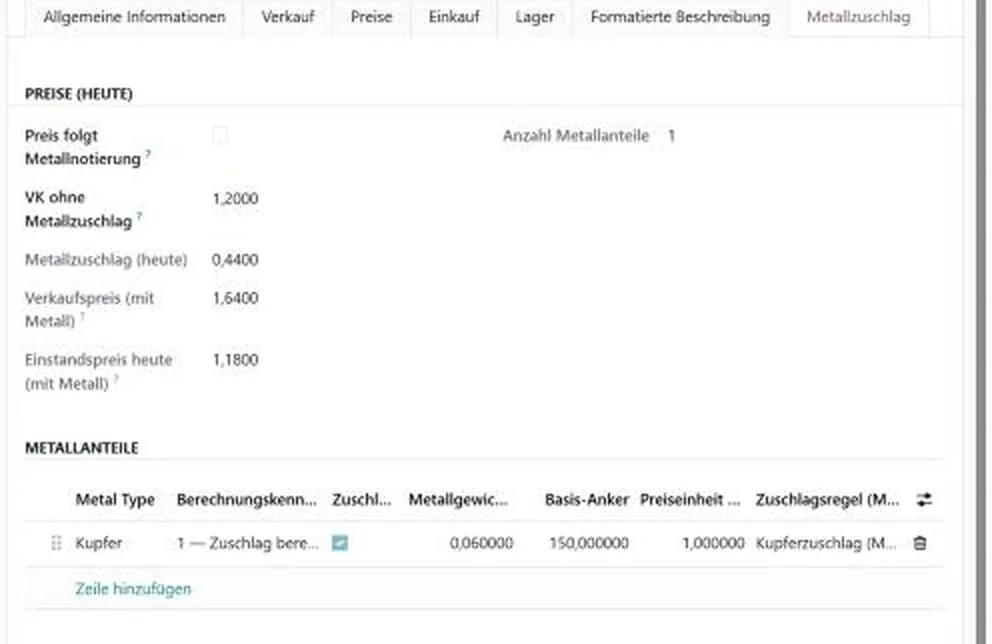Image resolution: width=992 pixels, height=644 pixels.
Task: Grab the drag handle of the Kupfer row
Action: (x=56, y=543)
